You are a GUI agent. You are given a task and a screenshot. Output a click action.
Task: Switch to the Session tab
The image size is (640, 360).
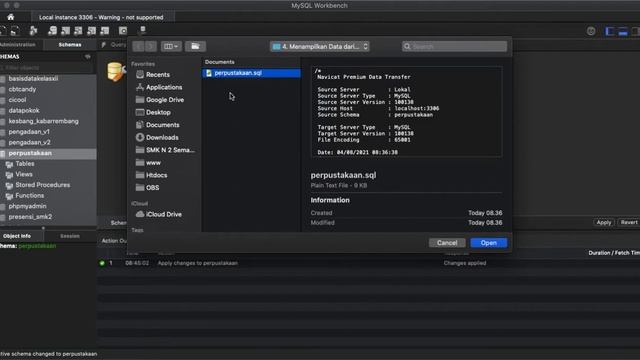70,236
